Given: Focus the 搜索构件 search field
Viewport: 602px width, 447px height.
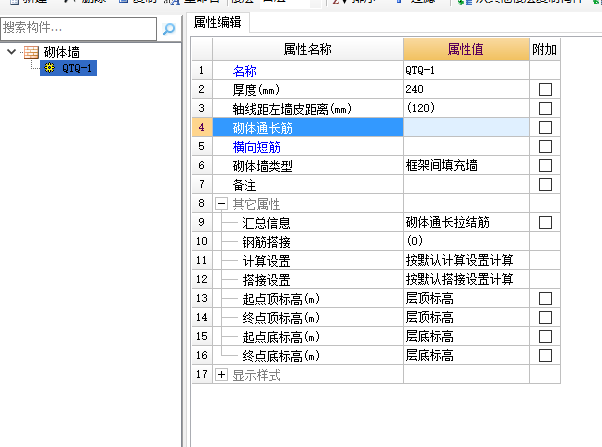Looking at the screenshot, I should point(79,28).
